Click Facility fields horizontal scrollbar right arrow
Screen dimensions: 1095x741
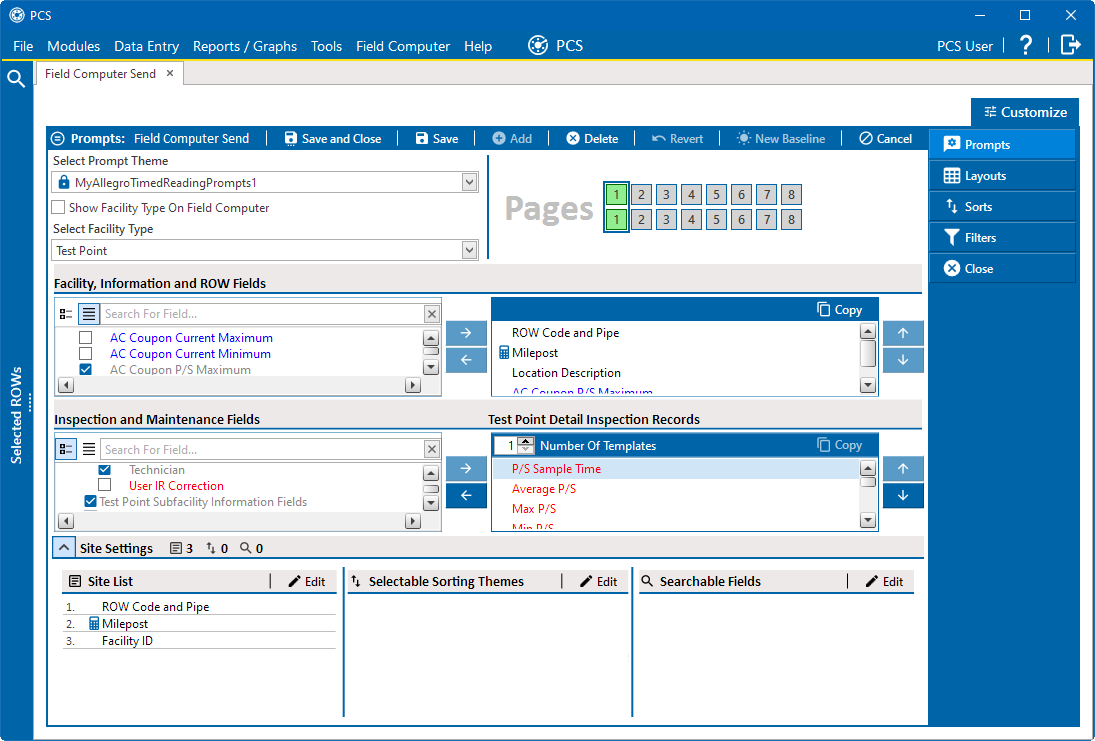click(x=413, y=385)
